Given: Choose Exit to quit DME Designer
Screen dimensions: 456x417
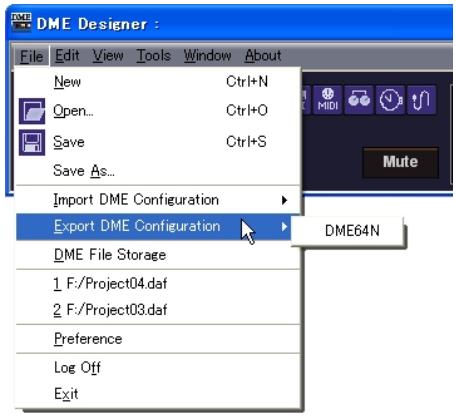Looking at the screenshot, I should pos(158,394).
